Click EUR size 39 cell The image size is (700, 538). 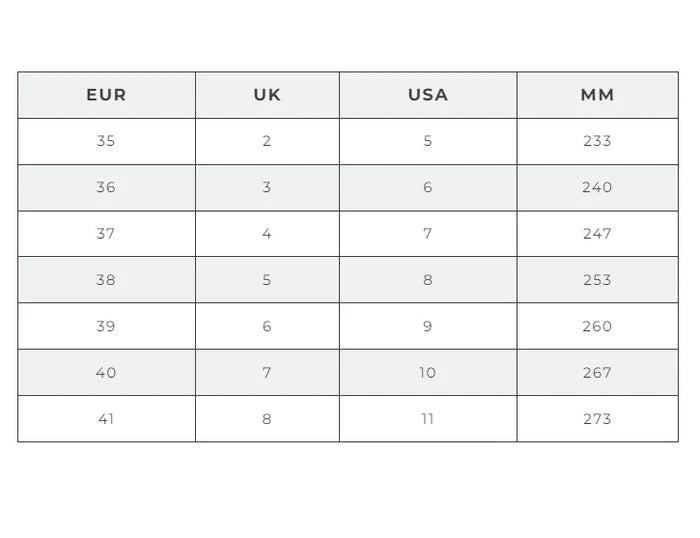106,326
